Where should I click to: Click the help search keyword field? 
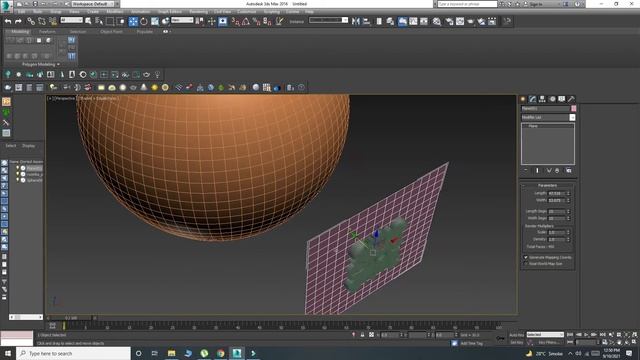tap(467, 4)
